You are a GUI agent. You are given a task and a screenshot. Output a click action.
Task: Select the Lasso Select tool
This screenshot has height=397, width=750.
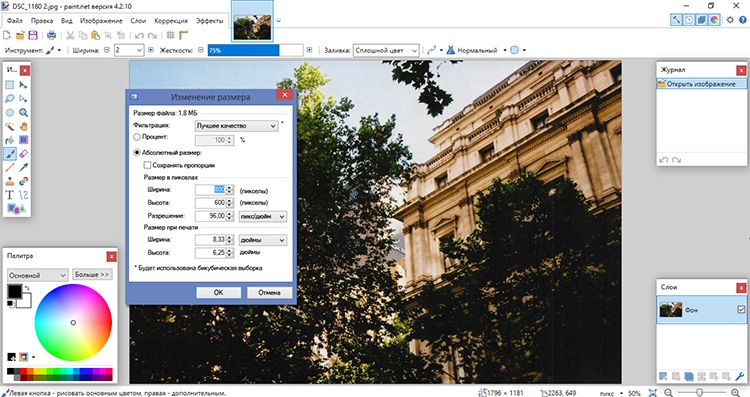10,99
